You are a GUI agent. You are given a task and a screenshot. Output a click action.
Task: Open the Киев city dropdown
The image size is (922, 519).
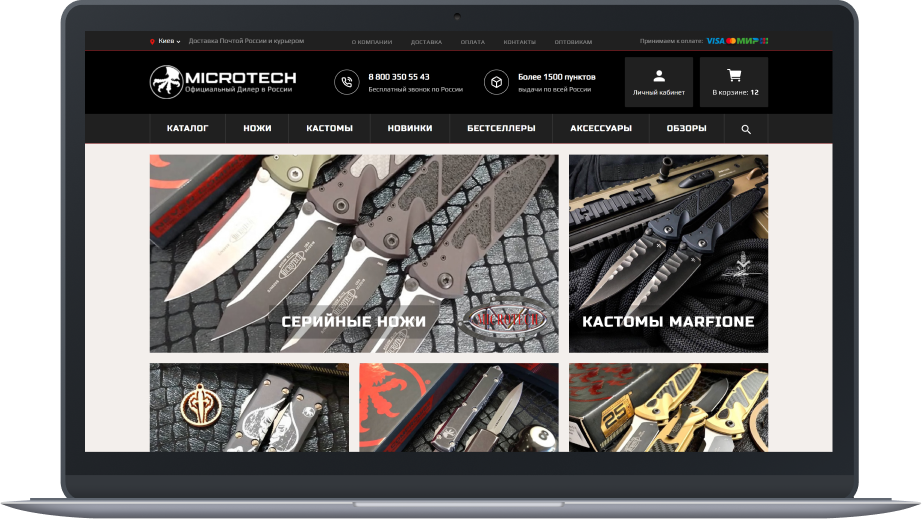(169, 41)
